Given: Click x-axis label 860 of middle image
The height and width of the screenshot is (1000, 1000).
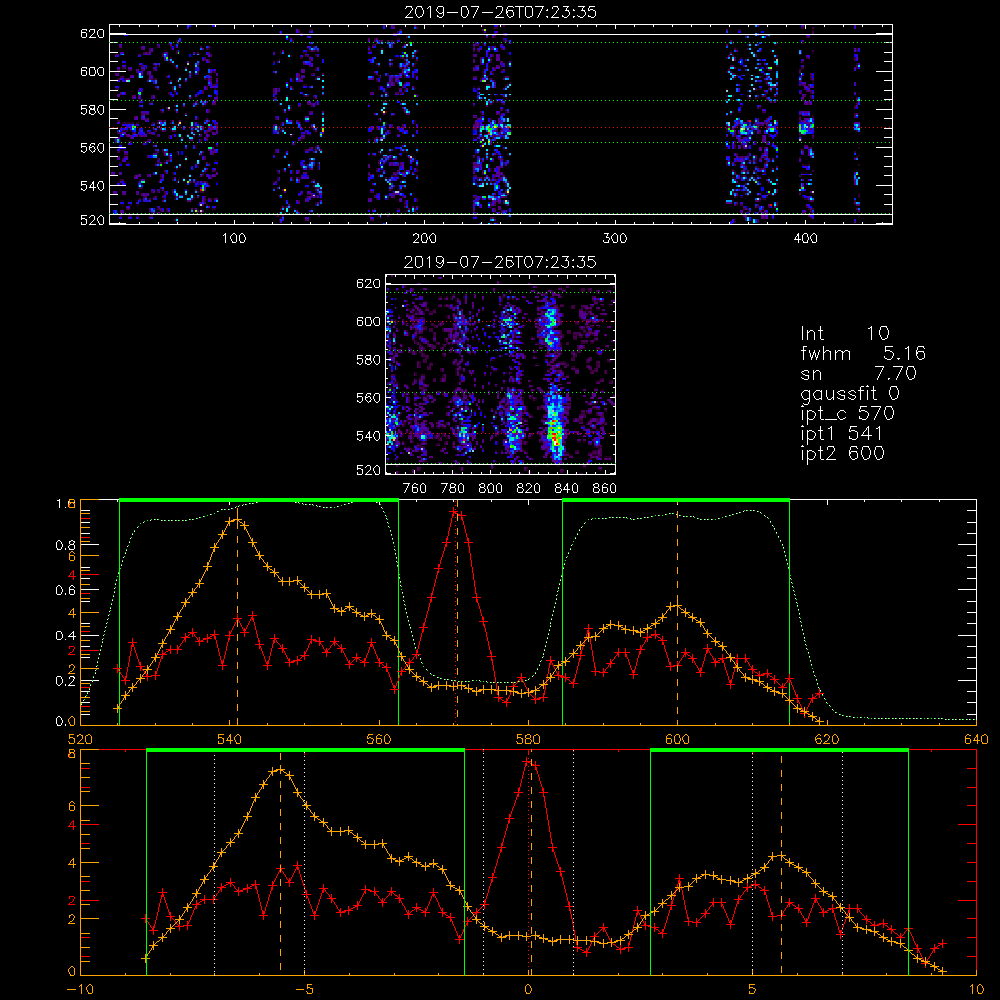Looking at the screenshot, I should coord(605,489).
